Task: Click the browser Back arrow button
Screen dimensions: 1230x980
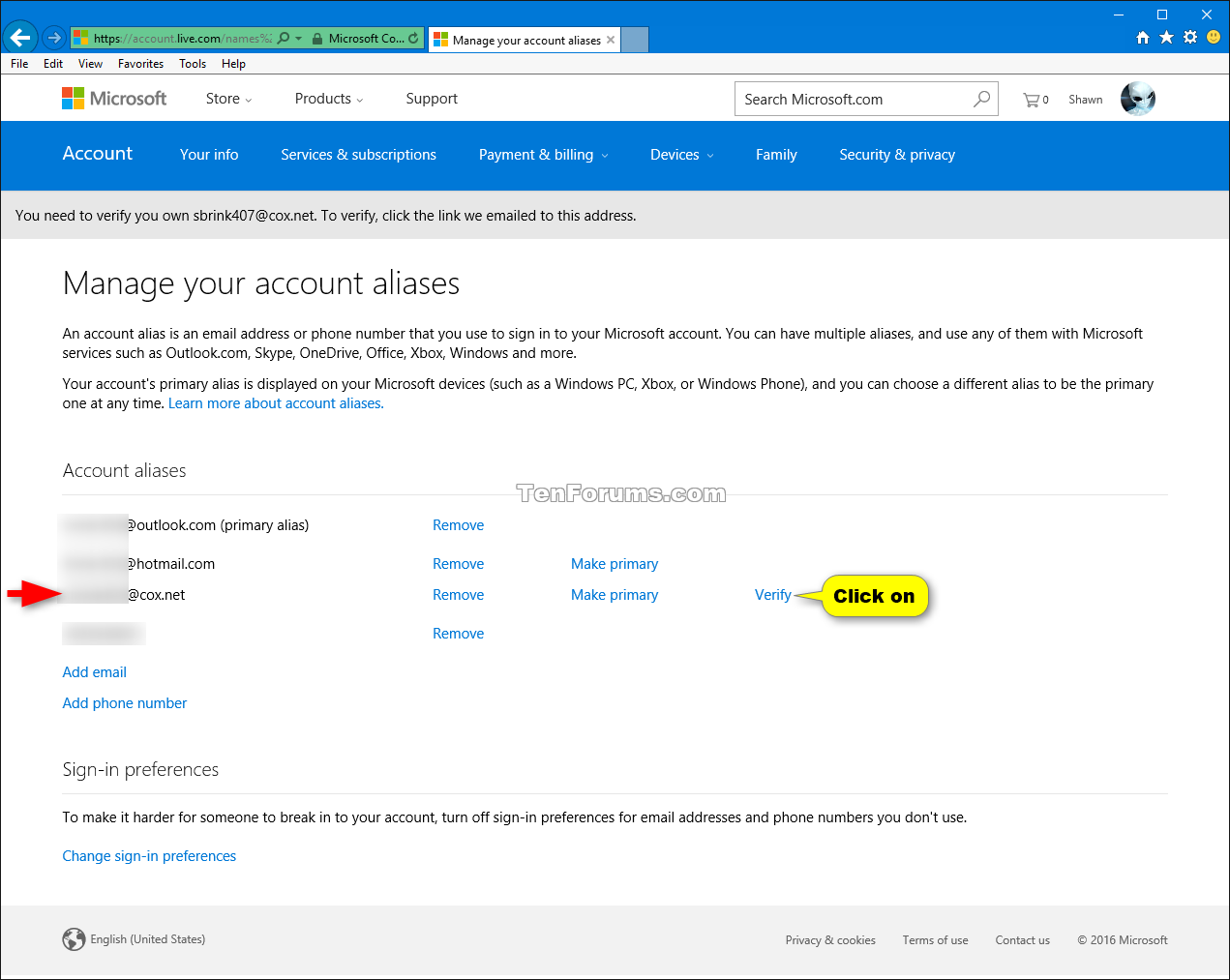Action: click(x=20, y=38)
